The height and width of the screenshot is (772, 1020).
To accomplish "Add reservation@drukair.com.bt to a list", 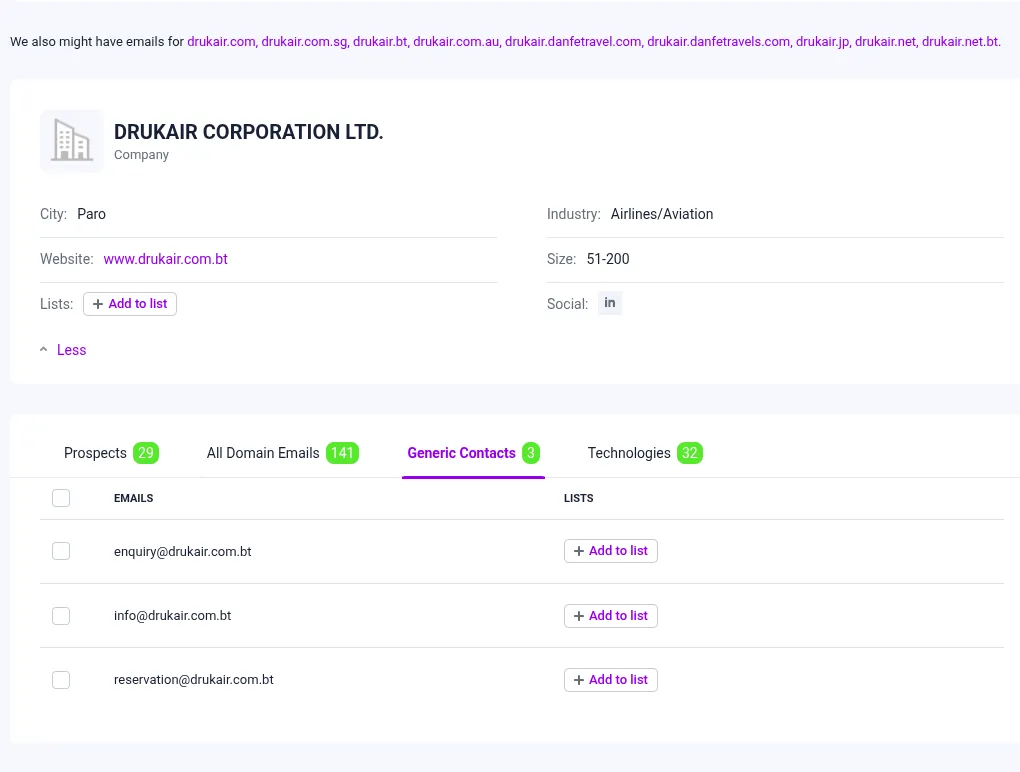I will click(611, 680).
